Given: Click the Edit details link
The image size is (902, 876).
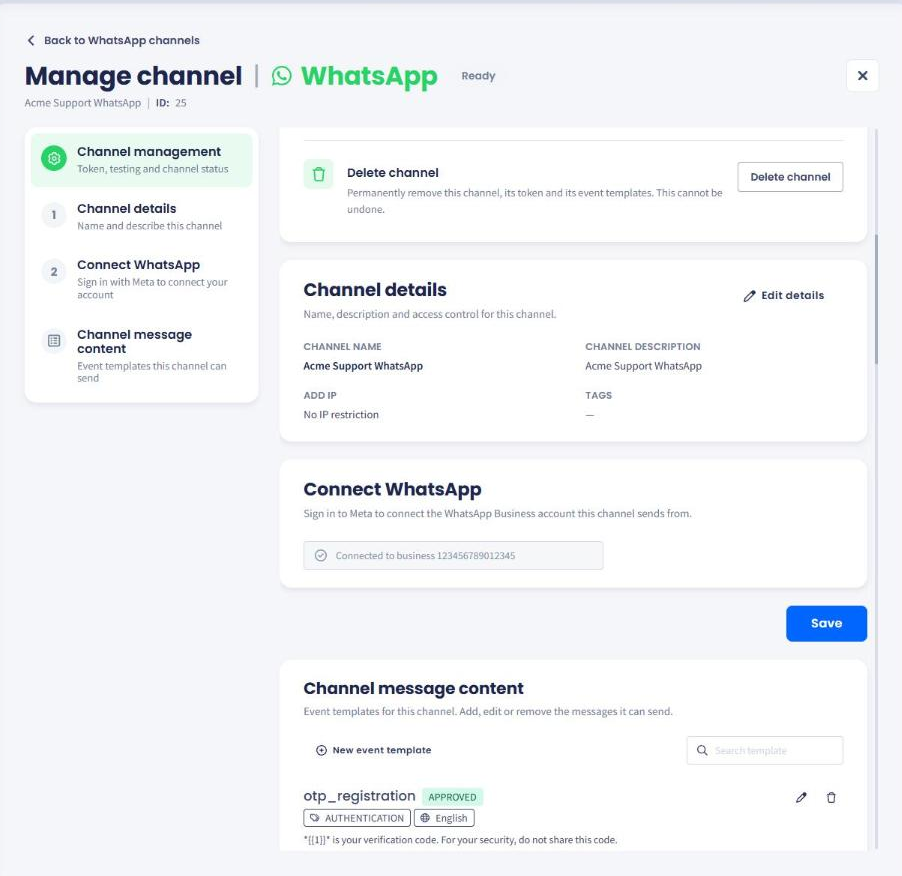Looking at the screenshot, I should [784, 296].
